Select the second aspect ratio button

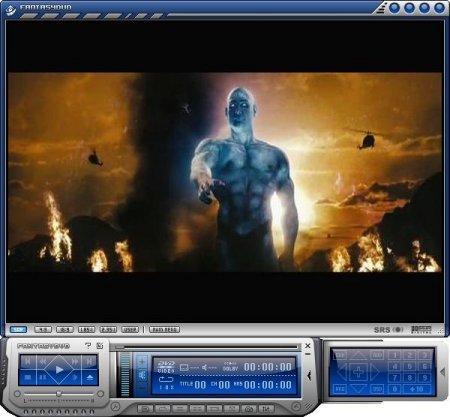click(43, 330)
